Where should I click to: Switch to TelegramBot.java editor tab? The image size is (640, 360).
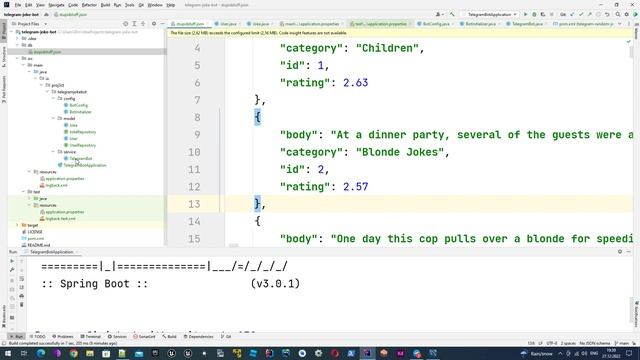click(x=527, y=24)
